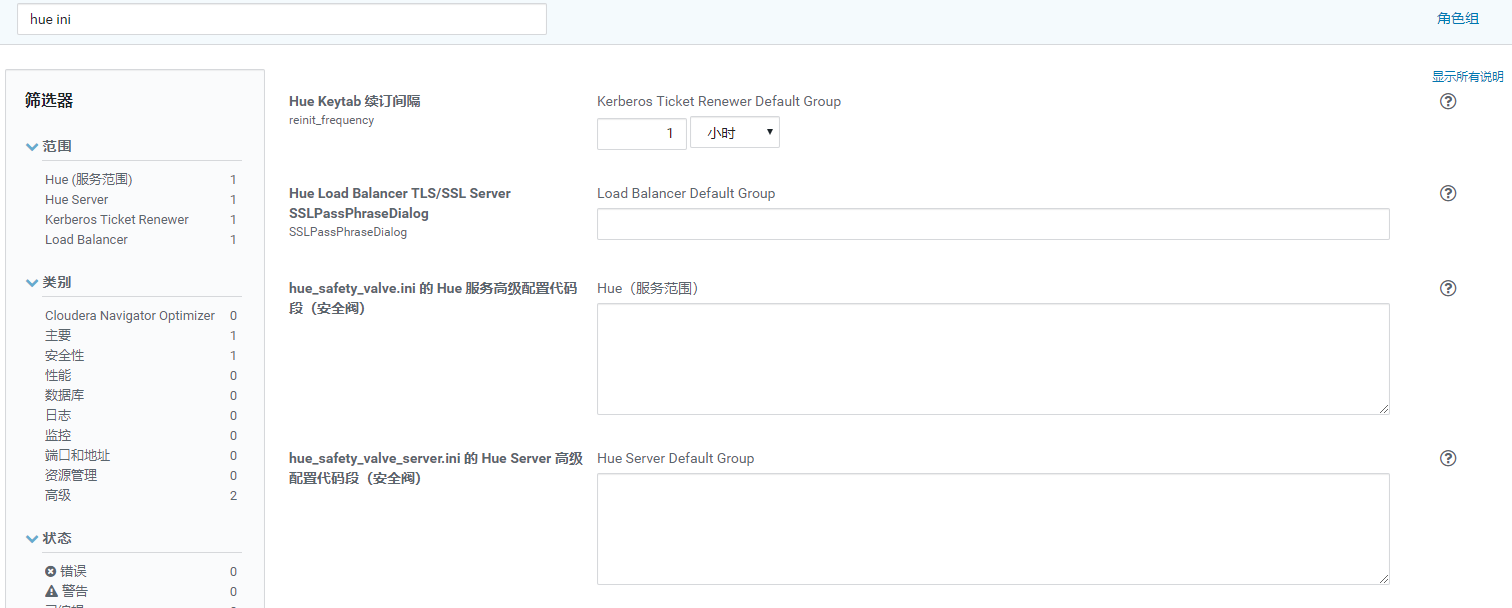Click the 'Hue（服务范围）' group label
The height and width of the screenshot is (608, 1512).
648,288
